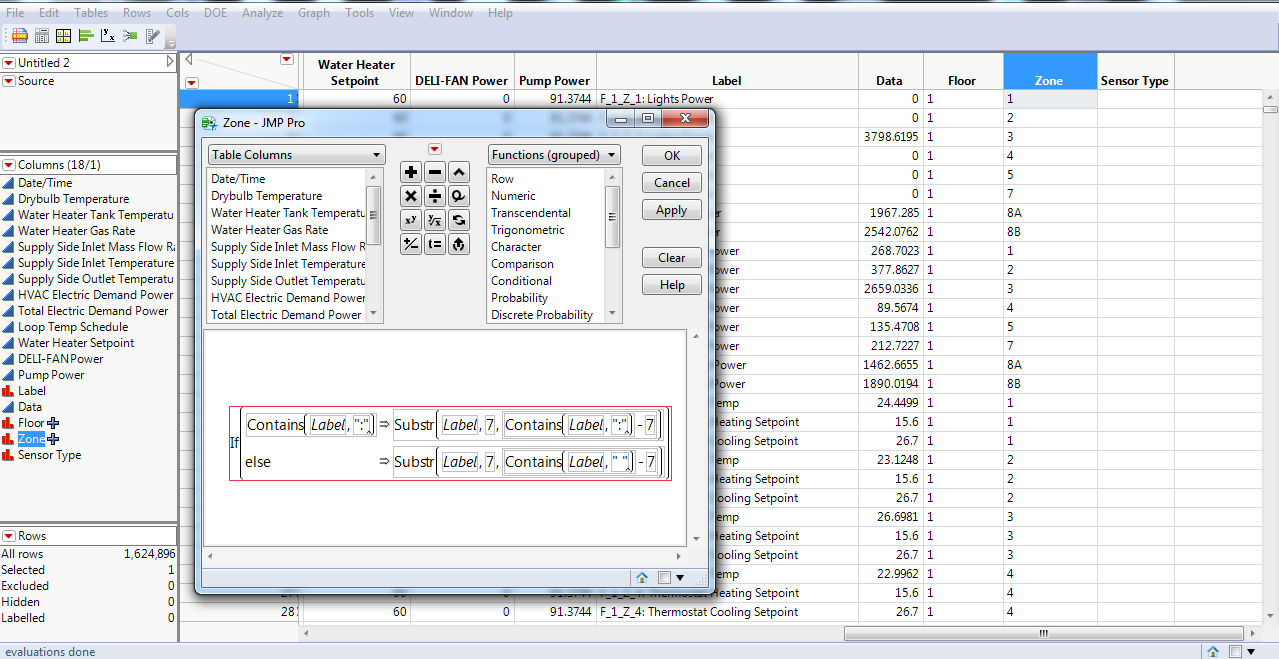This screenshot has width=1279, height=659.
Task: Click the data cell with value 3798.6195
Action: click(x=890, y=137)
